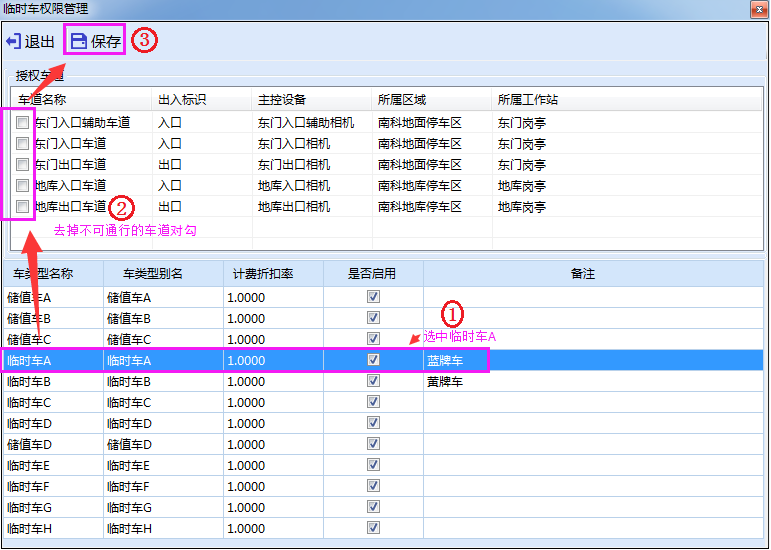Toggle 是否启用 checkbox for 临时车H
The width and height of the screenshot is (771, 550).
pyautogui.click(x=373, y=528)
